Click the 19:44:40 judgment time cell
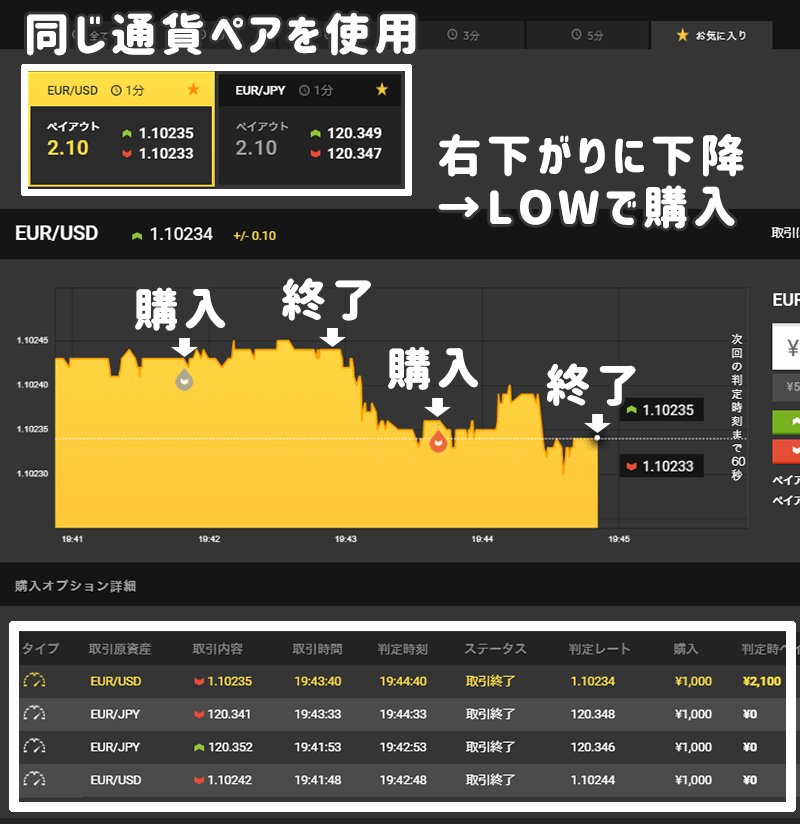This screenshot has width=800, height=824. 403,682
